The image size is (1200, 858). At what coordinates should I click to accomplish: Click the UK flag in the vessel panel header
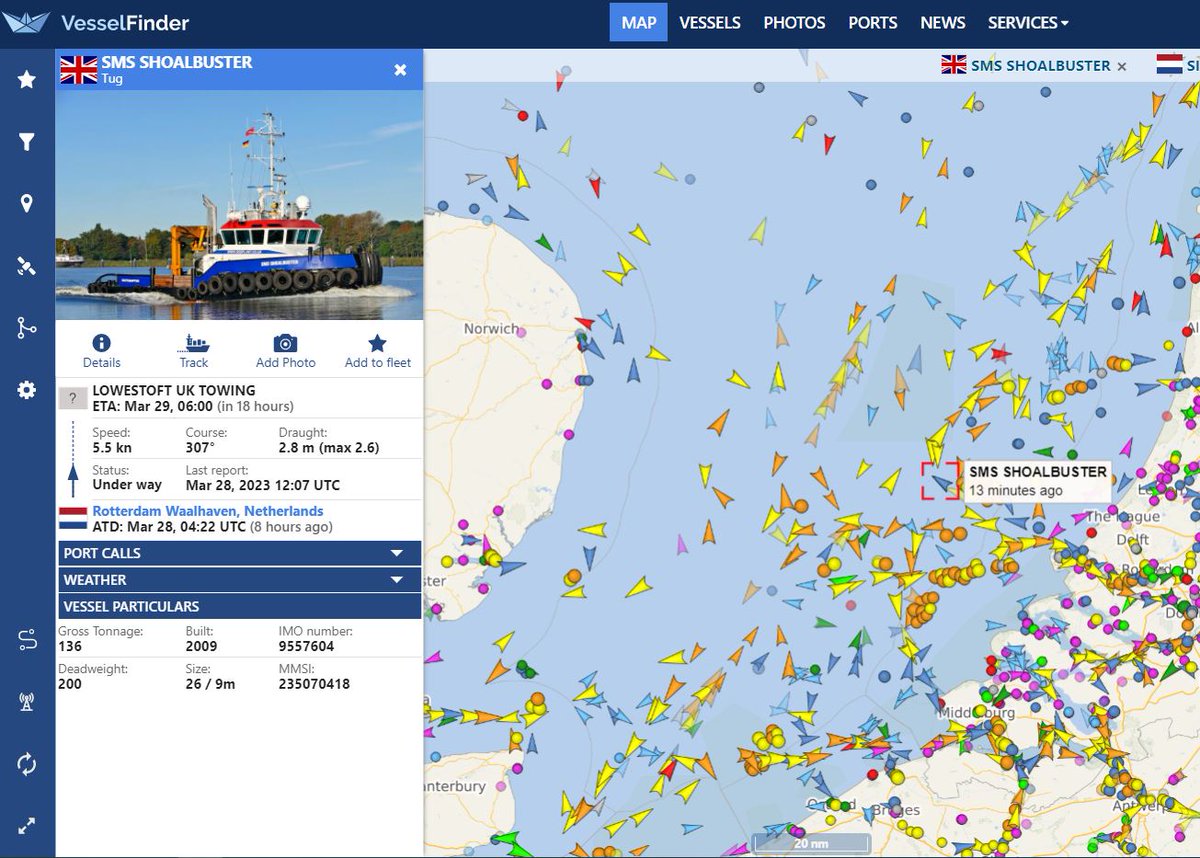(79, 69)
